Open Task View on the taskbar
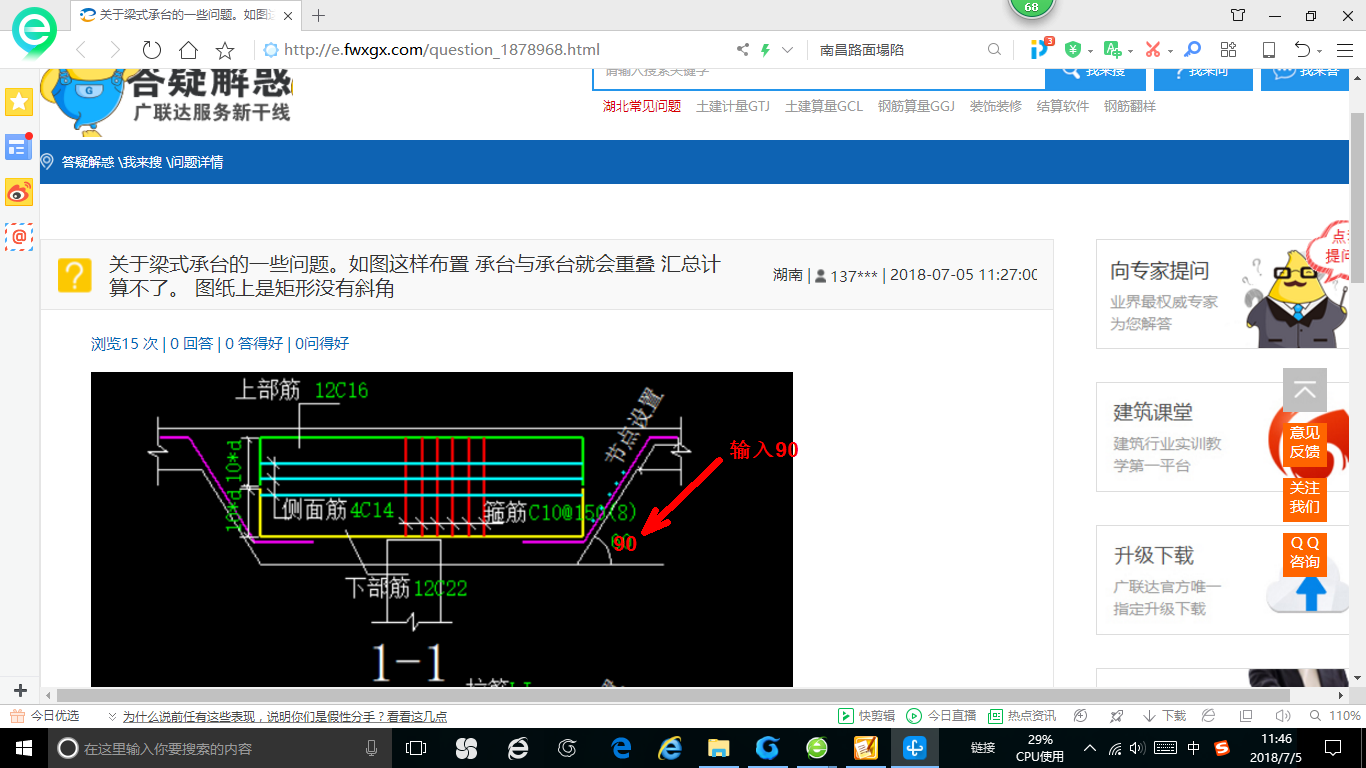The height and width of the screenshot is (768, 1366). click(416, 747)
